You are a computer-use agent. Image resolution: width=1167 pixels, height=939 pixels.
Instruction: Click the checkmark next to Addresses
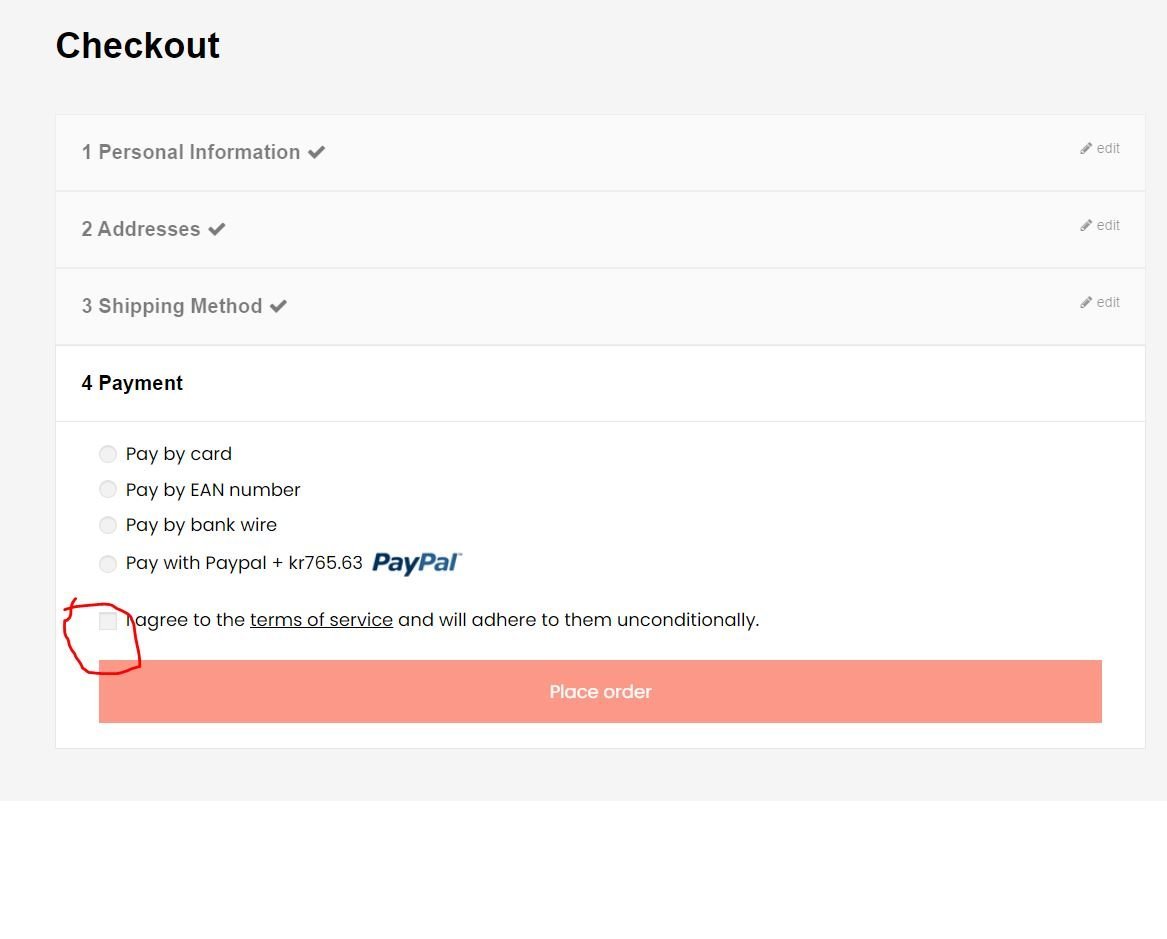(217, 229)
